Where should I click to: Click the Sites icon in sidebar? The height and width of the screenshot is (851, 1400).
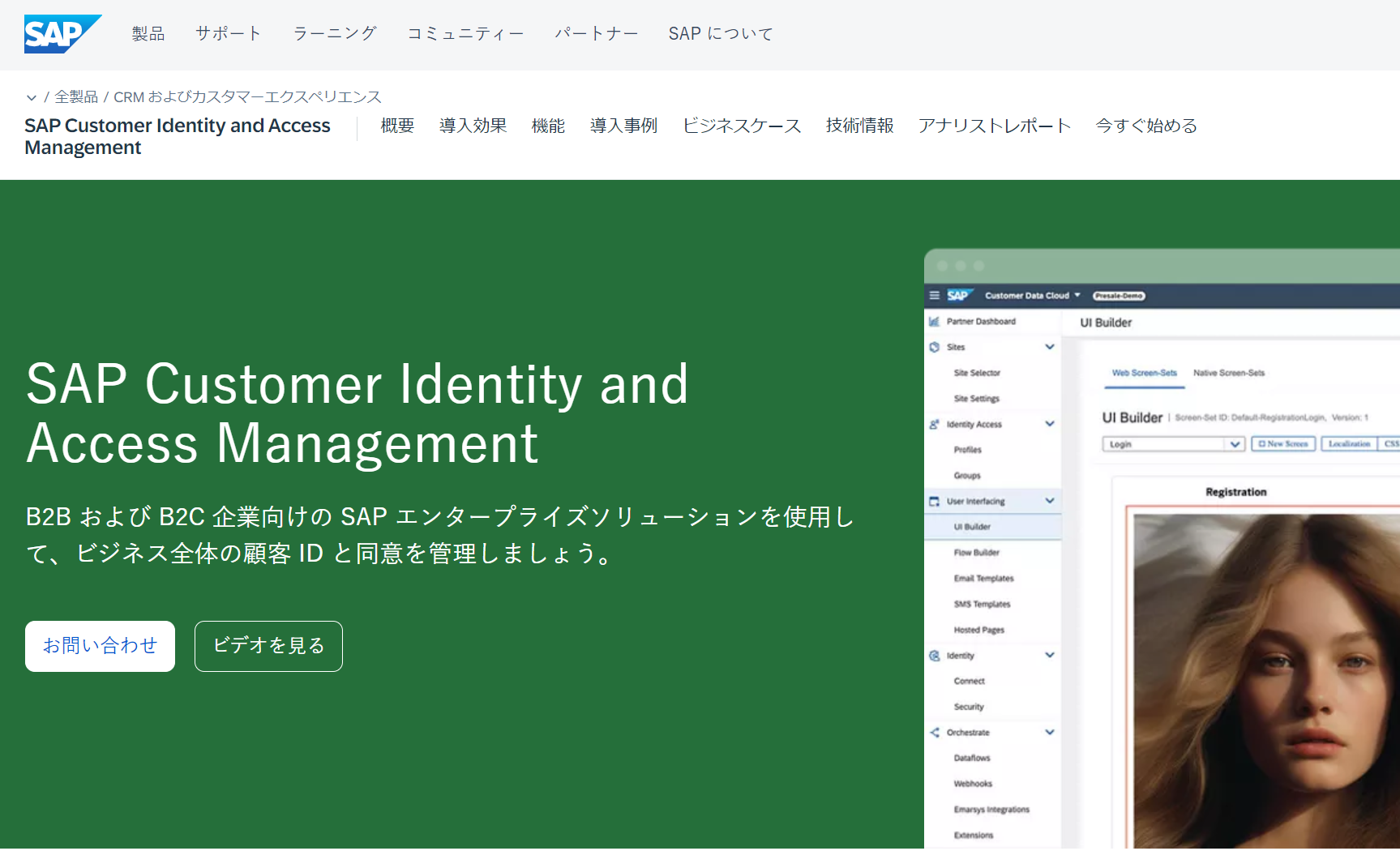[x=934, y=347]
